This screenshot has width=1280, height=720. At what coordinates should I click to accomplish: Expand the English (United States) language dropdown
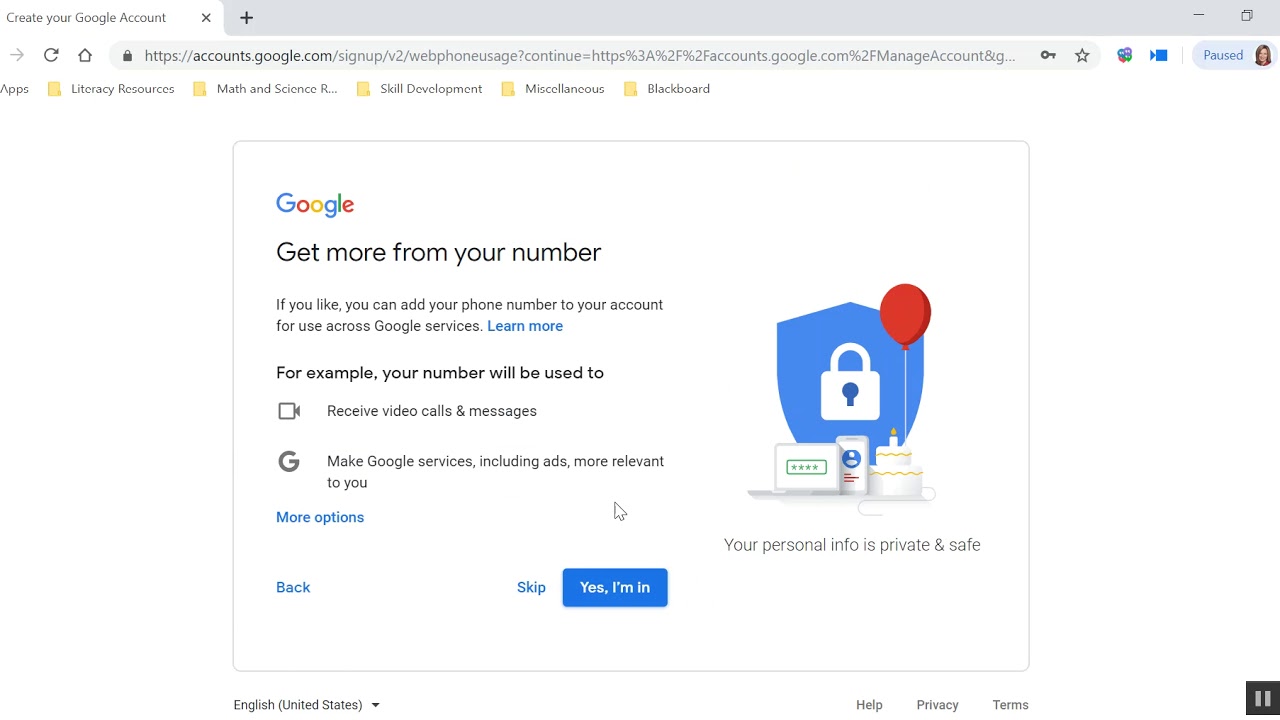(x=306, y=705)
